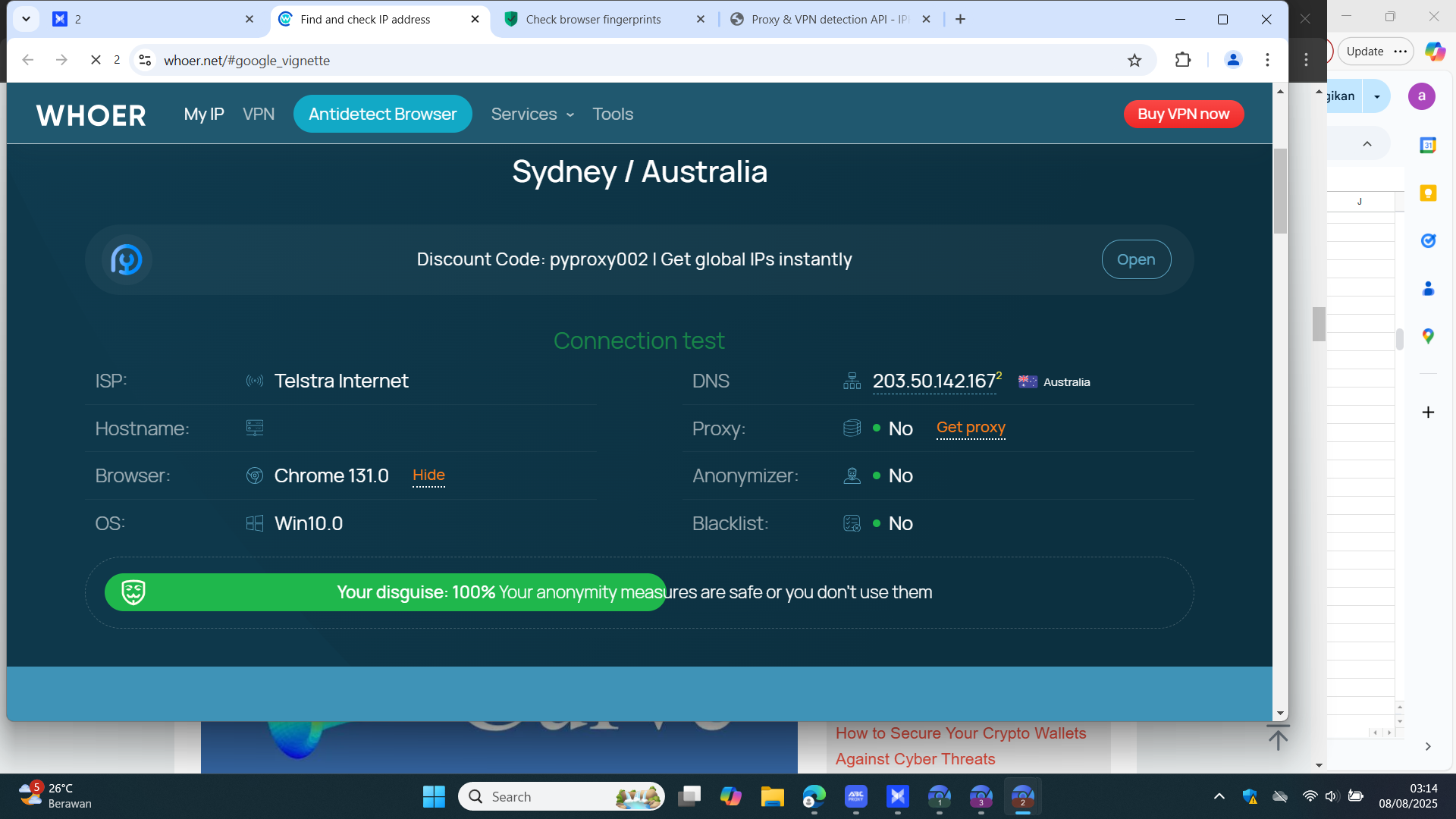This screenshot has height=819, width=1456.
Task: Open the tab search dropdown arrow
Action: 26,19
